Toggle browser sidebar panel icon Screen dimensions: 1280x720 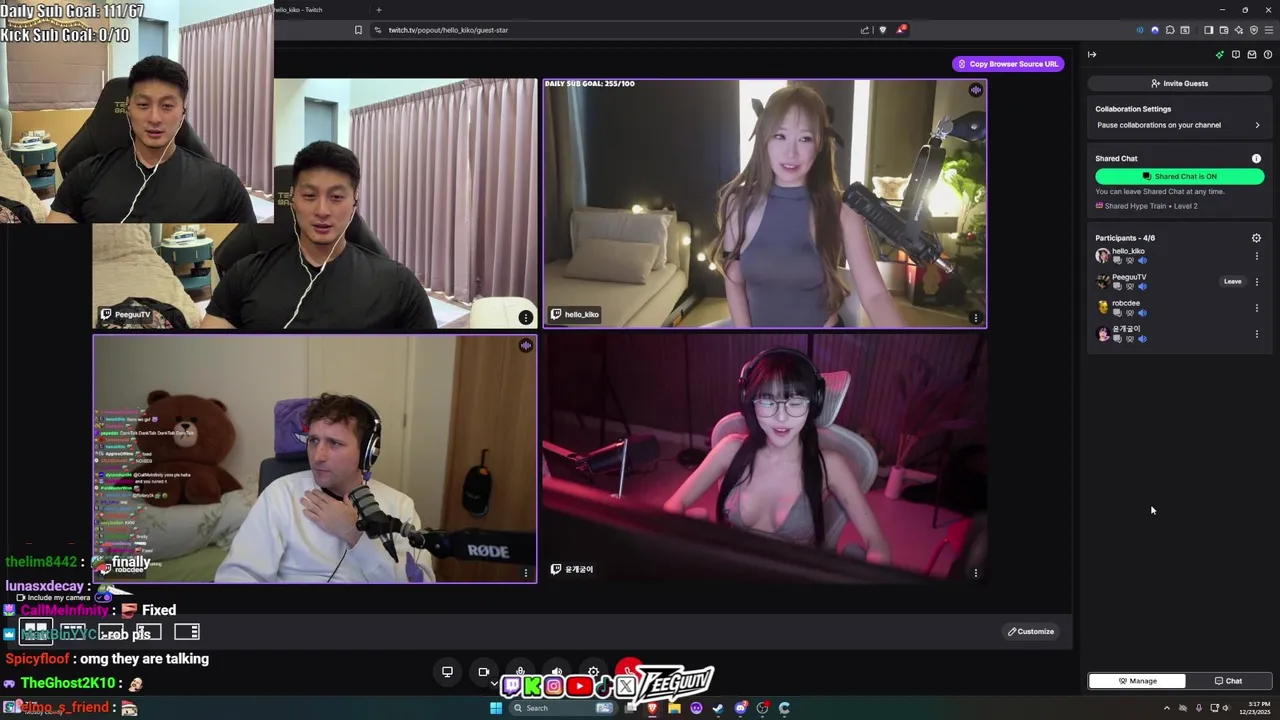[1208, 30]
